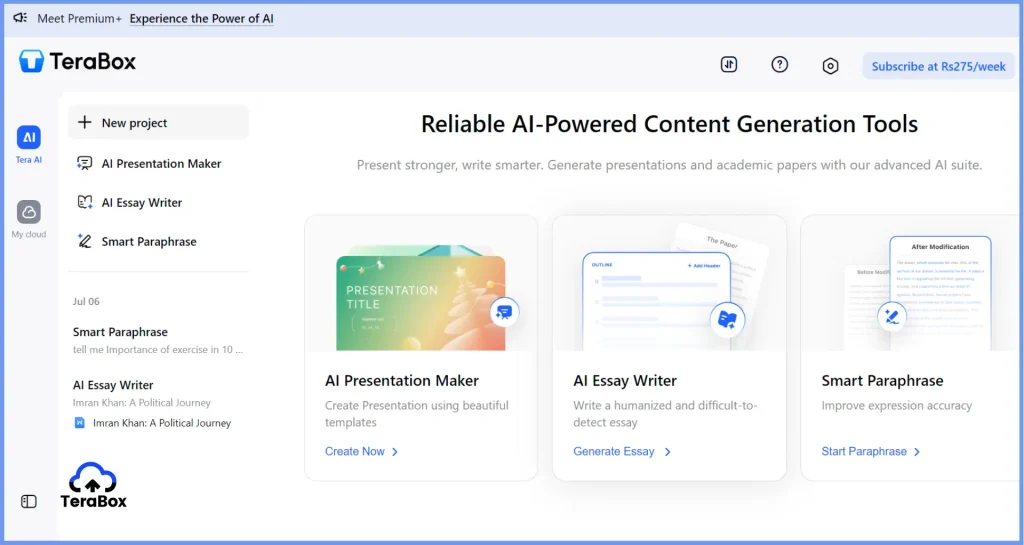Start a New project
Image resolution: width=1024 pixels, height=545 pixels.
(x=158, y=122)
